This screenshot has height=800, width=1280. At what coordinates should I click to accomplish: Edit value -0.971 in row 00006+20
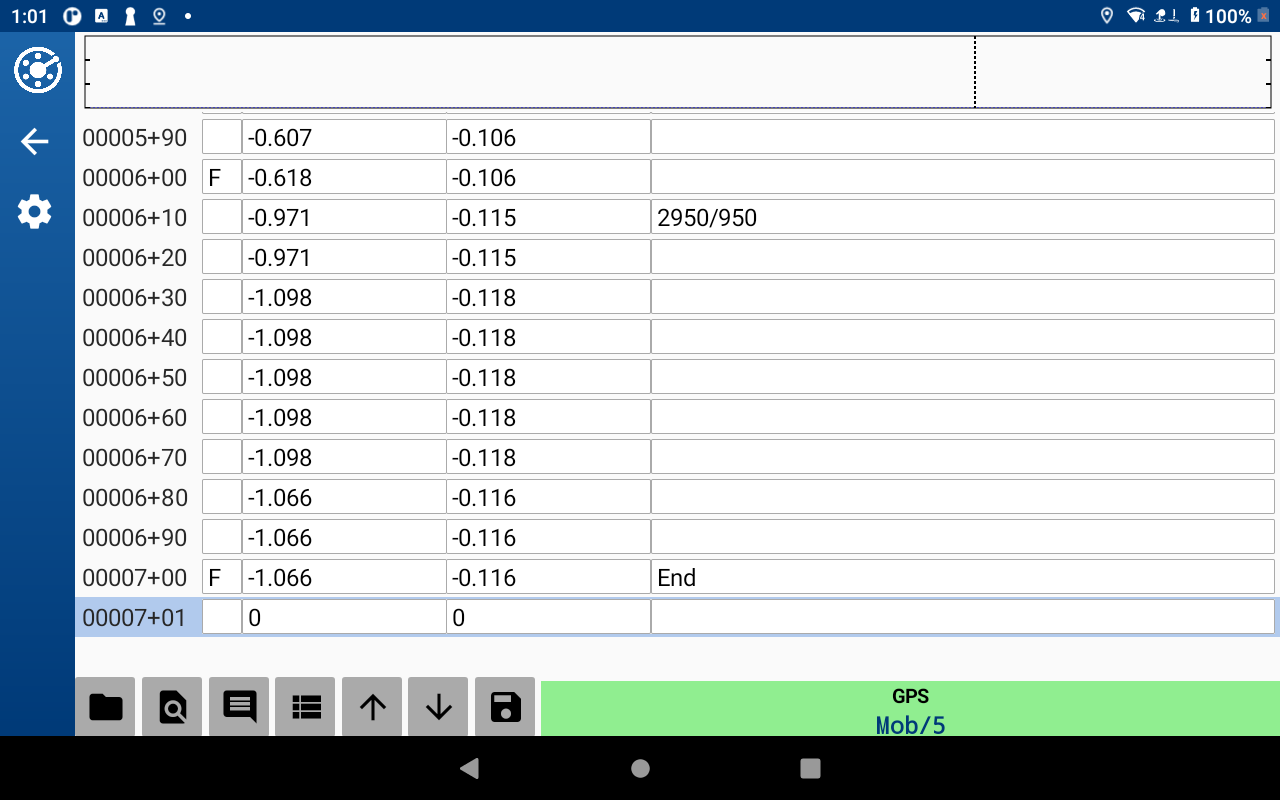pos(344,257)
